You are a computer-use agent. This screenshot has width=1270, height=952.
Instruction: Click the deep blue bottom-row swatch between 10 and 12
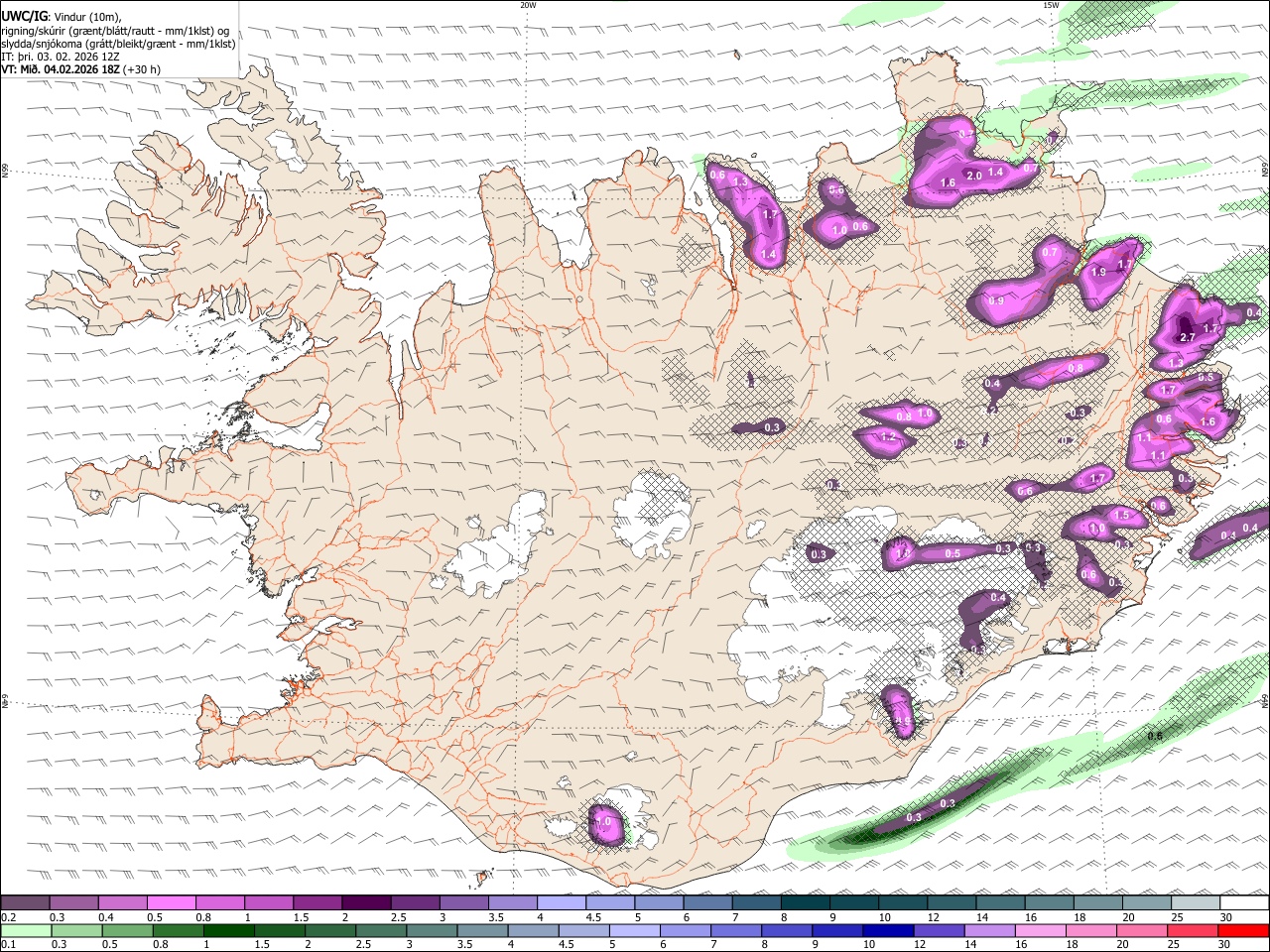[888, 931]
